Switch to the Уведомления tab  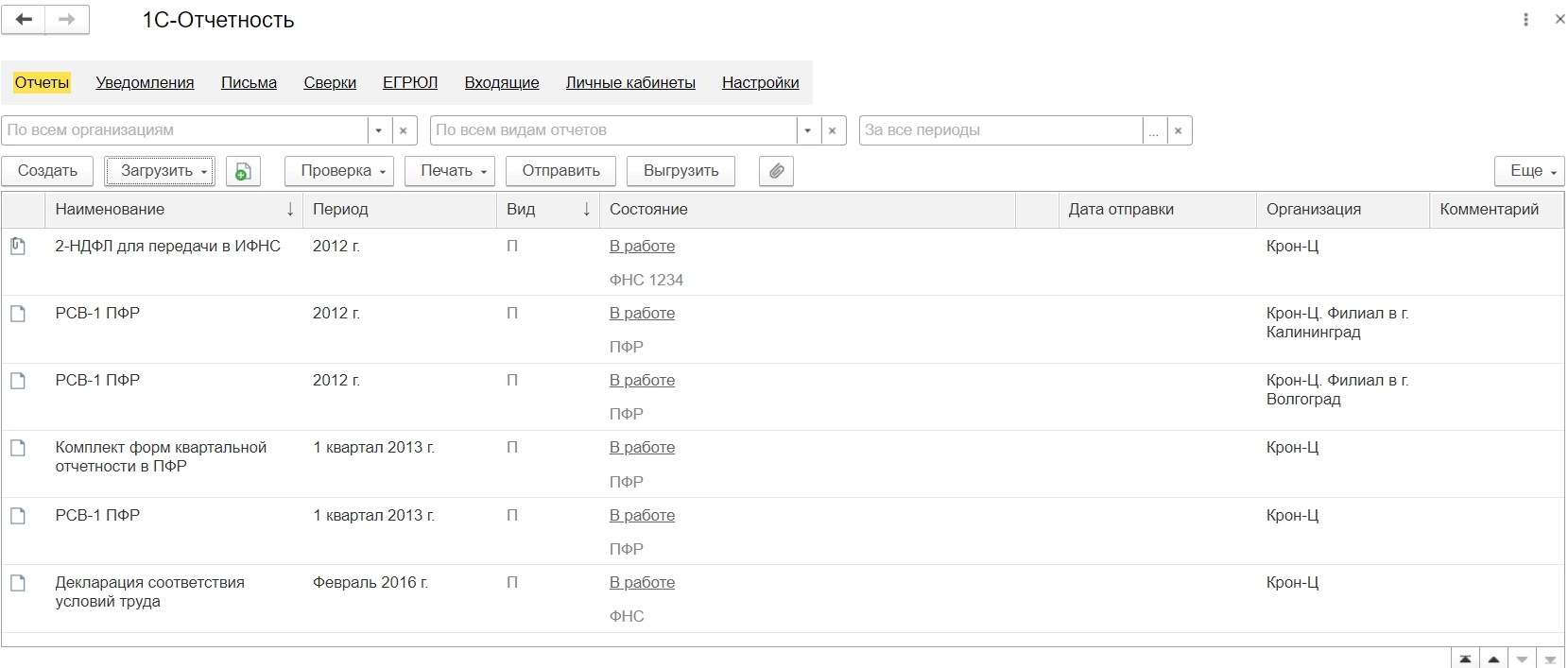point(145,83)
